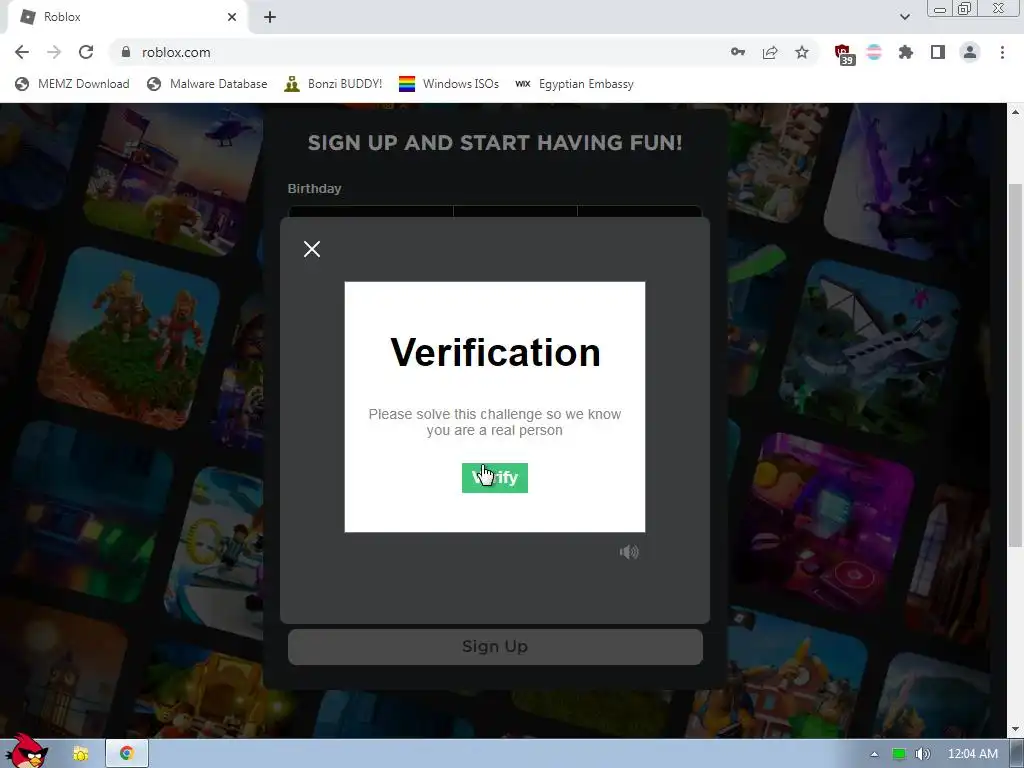Image resolution: width=1024 pixels, height=768 pixels.
Task: Show hidden tray icons arrow
Action: (874, 754)
